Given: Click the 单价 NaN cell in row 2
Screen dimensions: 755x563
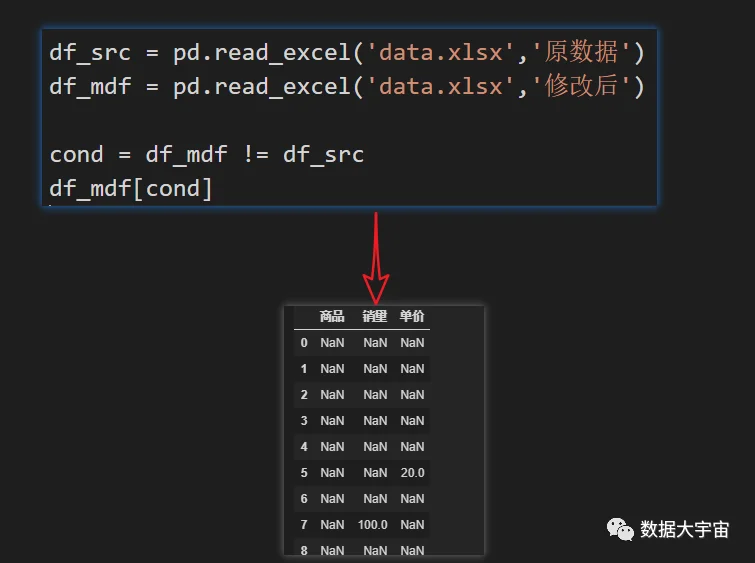Looking at the screenshot, I should click(x=412, y=395).
